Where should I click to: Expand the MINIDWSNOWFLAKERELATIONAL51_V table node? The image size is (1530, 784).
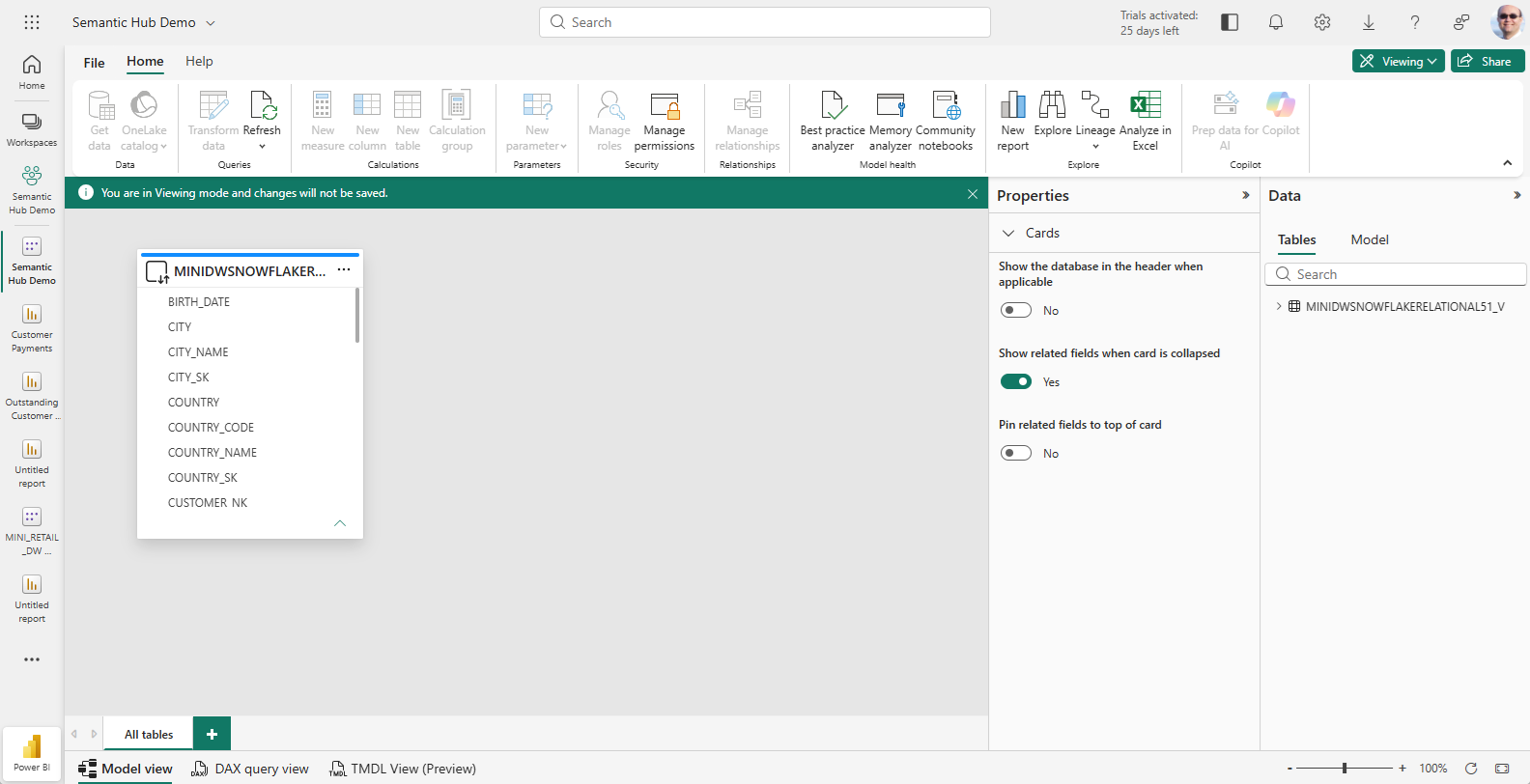1279,306
